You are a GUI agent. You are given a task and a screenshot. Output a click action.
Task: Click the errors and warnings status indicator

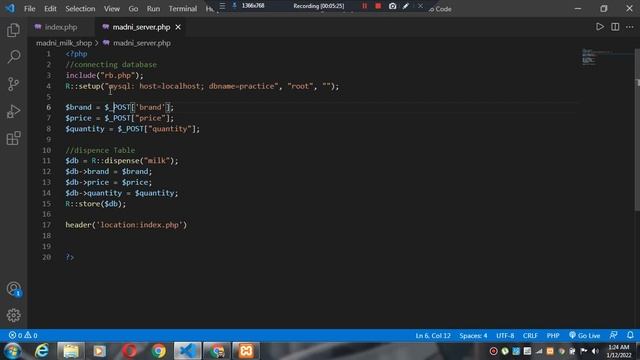[23, 335]
